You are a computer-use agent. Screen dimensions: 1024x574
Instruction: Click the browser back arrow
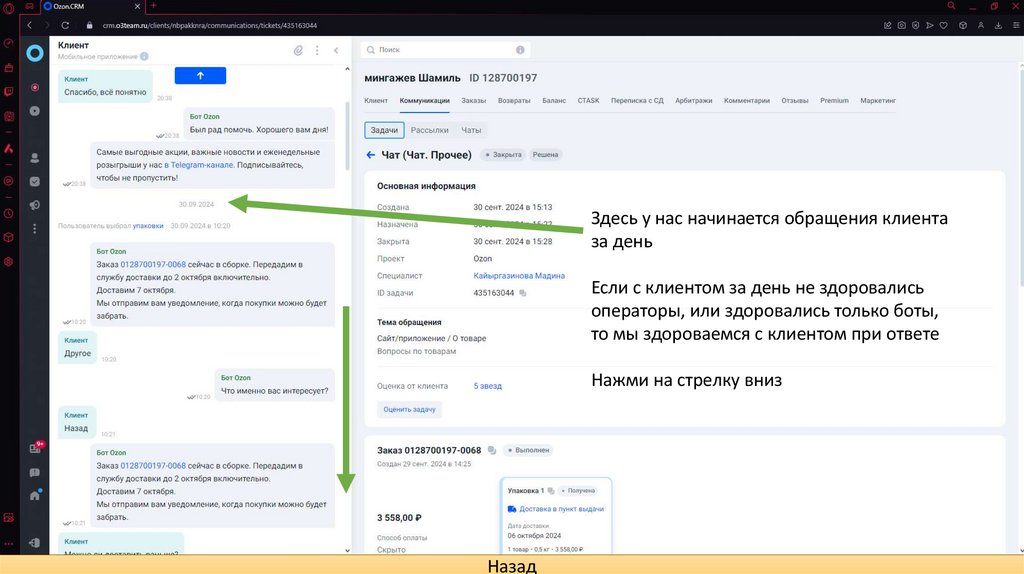(29, 25)
